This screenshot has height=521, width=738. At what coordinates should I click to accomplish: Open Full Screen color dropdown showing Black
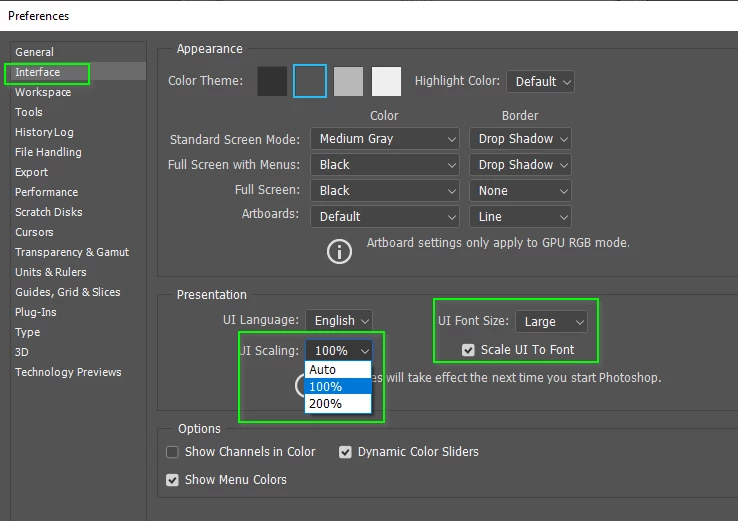click(385, 191)
